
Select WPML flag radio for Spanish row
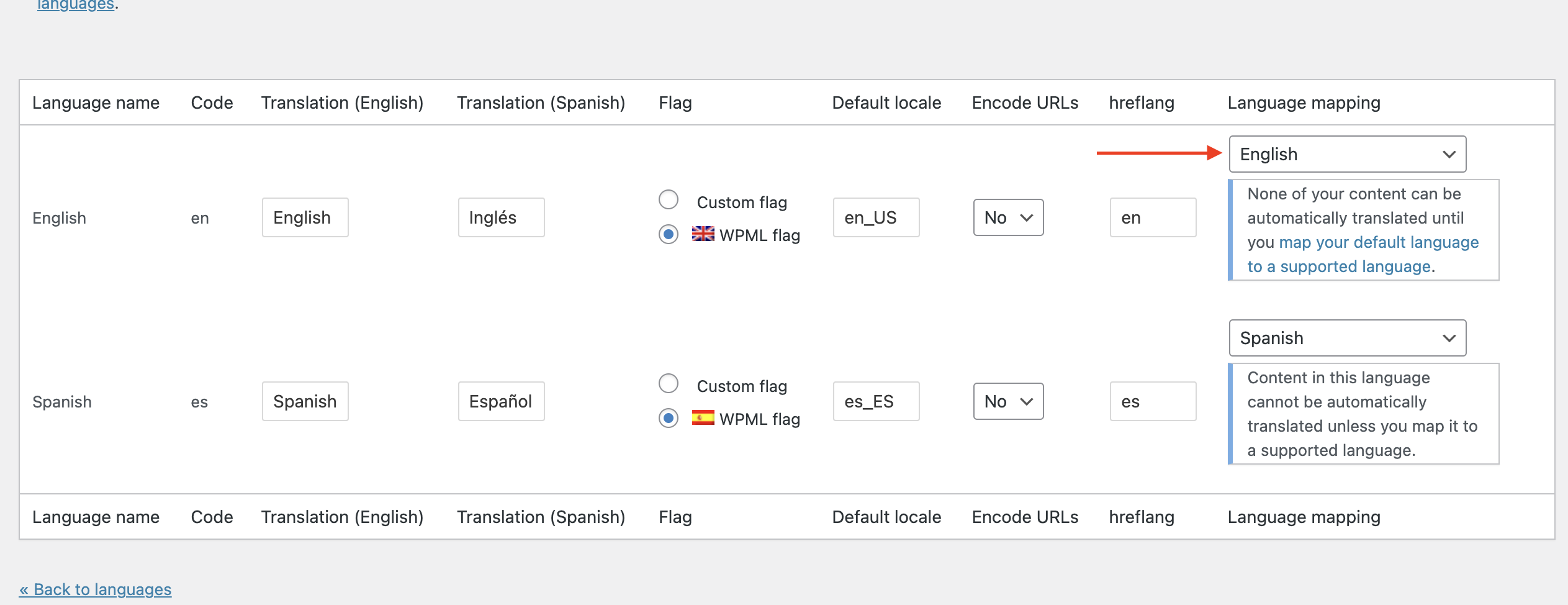(669, 418)
